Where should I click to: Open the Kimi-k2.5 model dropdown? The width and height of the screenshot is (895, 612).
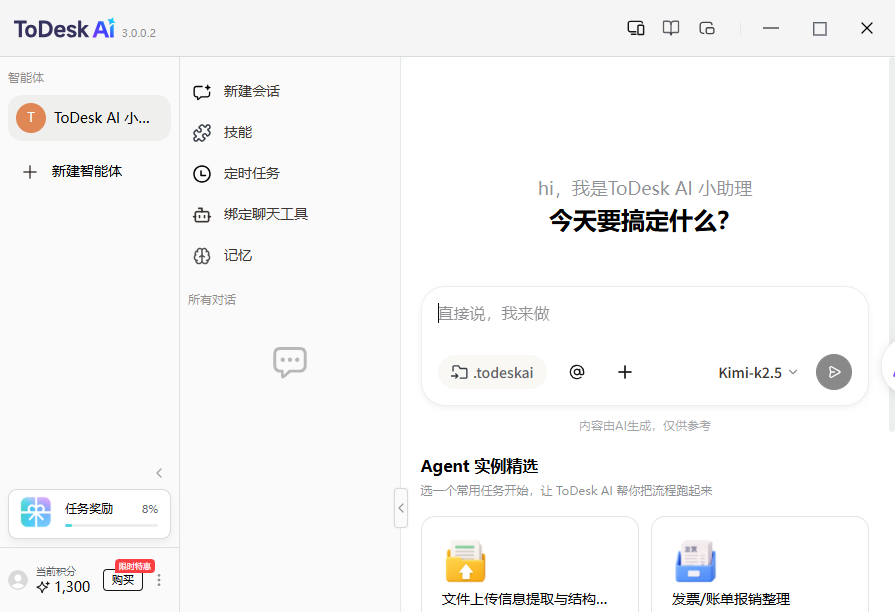(757, 373)
